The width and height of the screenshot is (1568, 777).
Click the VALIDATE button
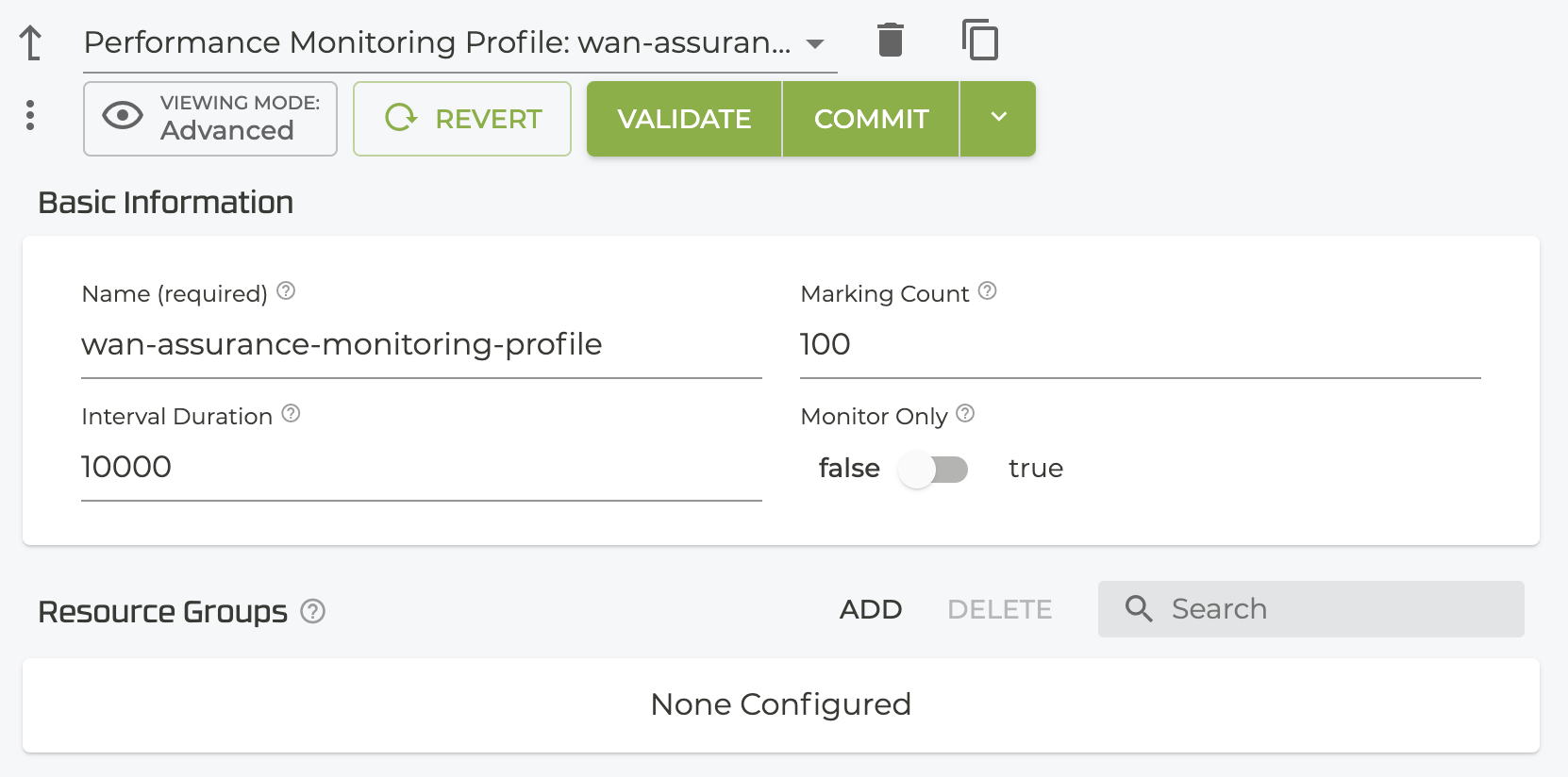click(x=684, y=119)
